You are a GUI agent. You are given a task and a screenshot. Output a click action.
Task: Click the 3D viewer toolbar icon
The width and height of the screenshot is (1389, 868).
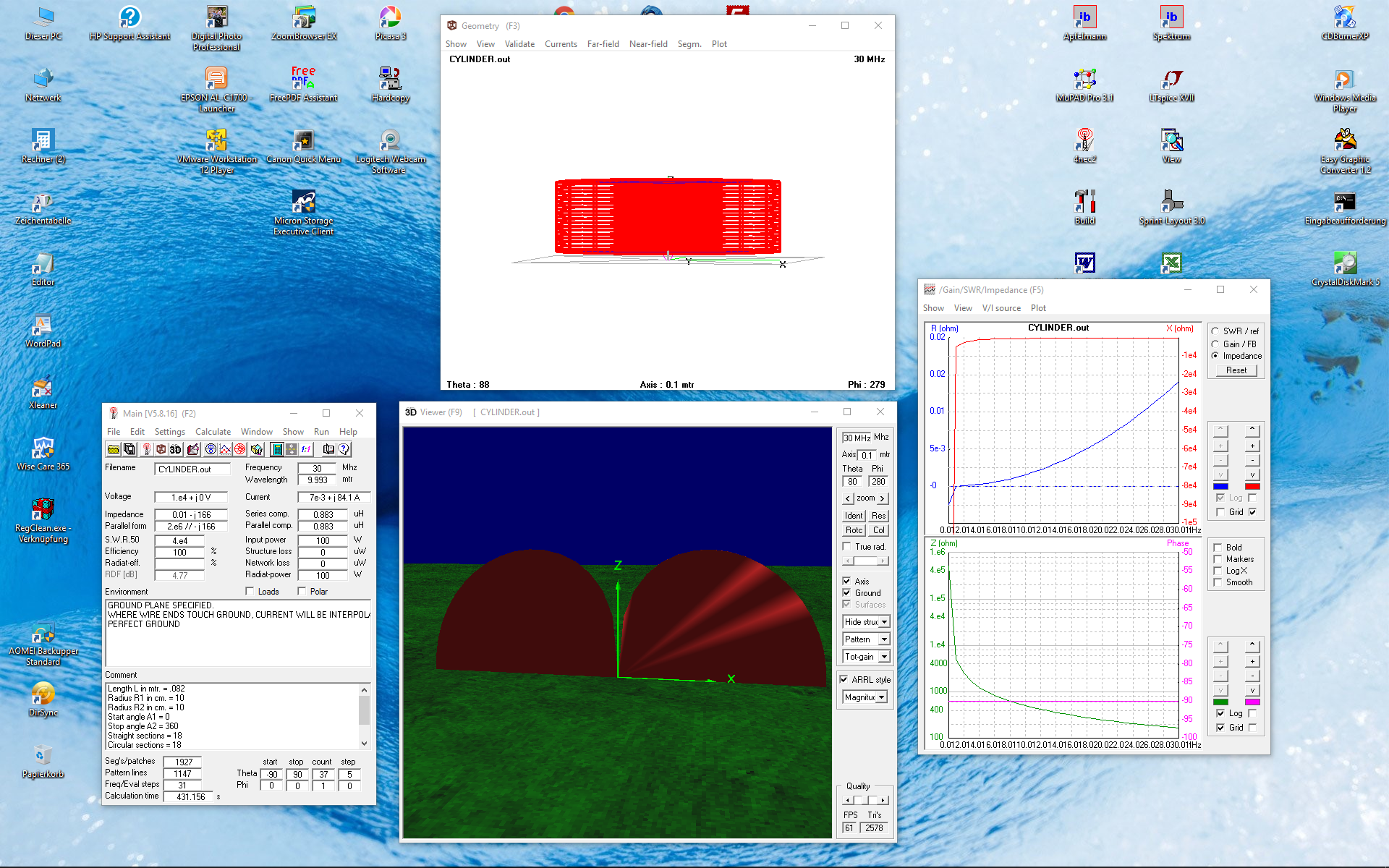tap(175, 449)
